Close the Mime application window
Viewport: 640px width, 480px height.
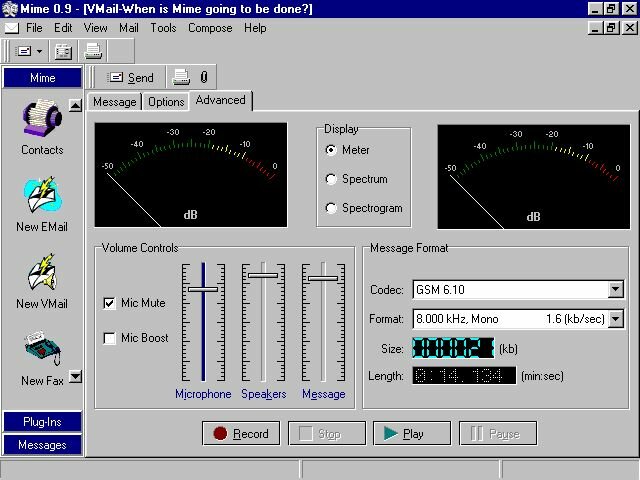630,9
